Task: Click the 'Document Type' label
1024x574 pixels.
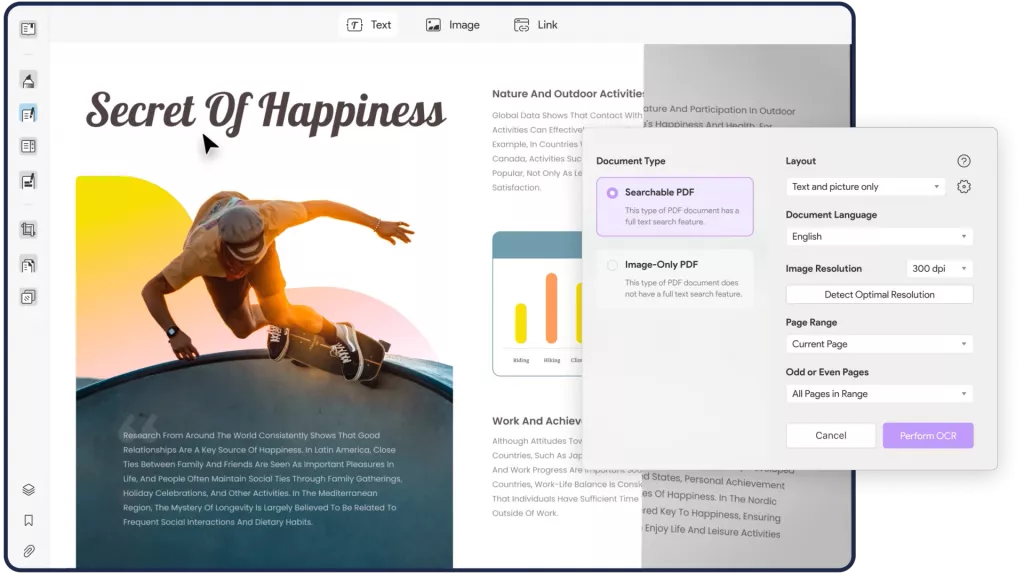Action: coord(631,161)
